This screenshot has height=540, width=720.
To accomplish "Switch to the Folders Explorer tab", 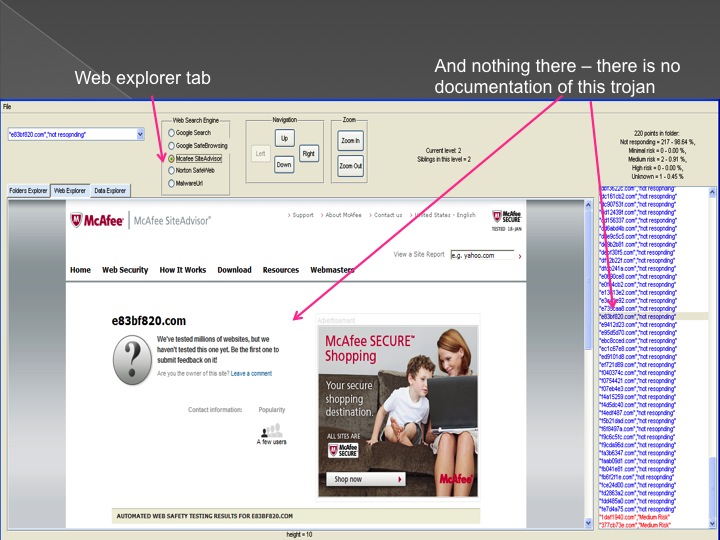I will pos(28,191).
